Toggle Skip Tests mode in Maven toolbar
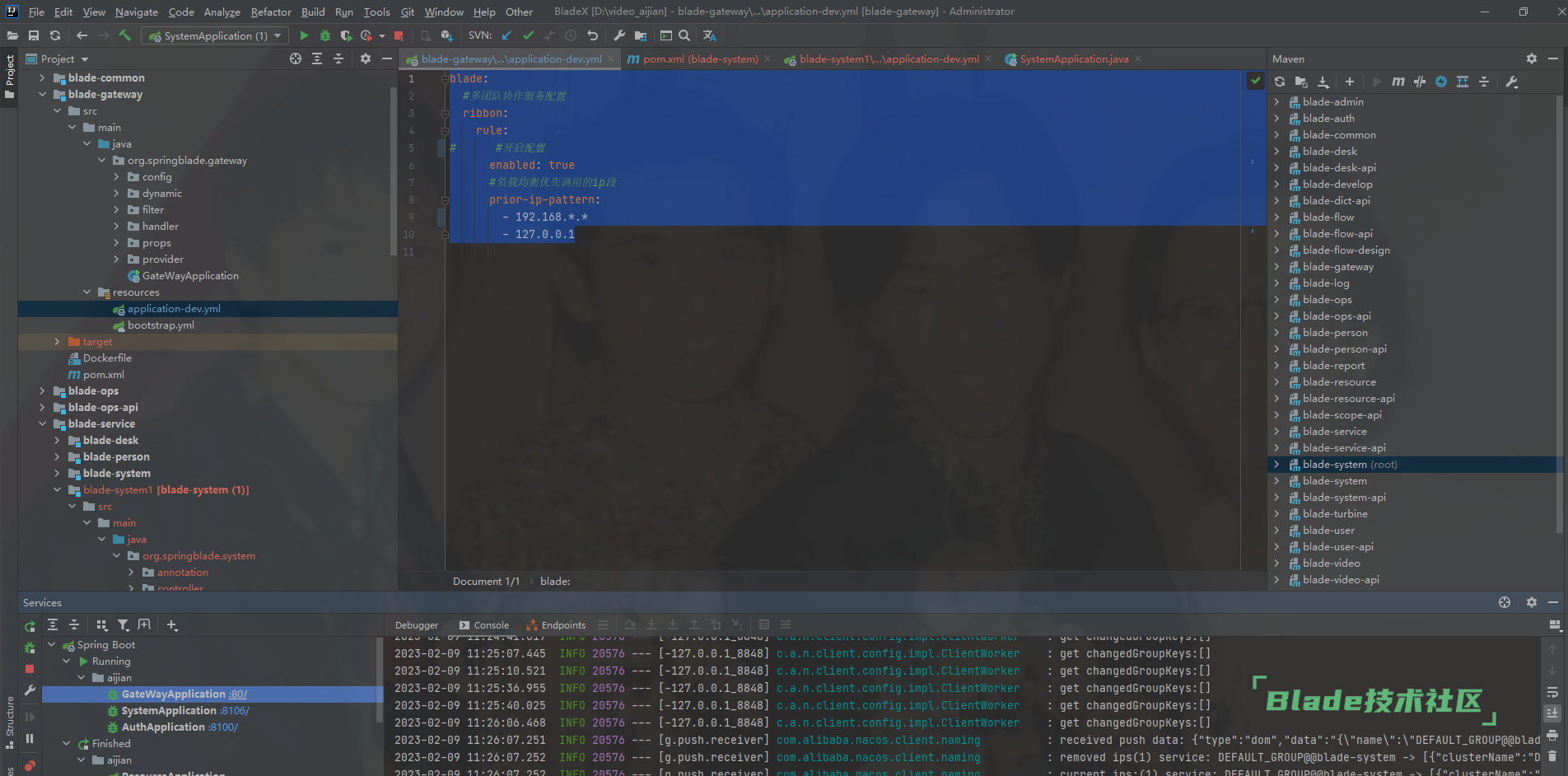Screen dimensions: 1568x776 pos(1441,82)
